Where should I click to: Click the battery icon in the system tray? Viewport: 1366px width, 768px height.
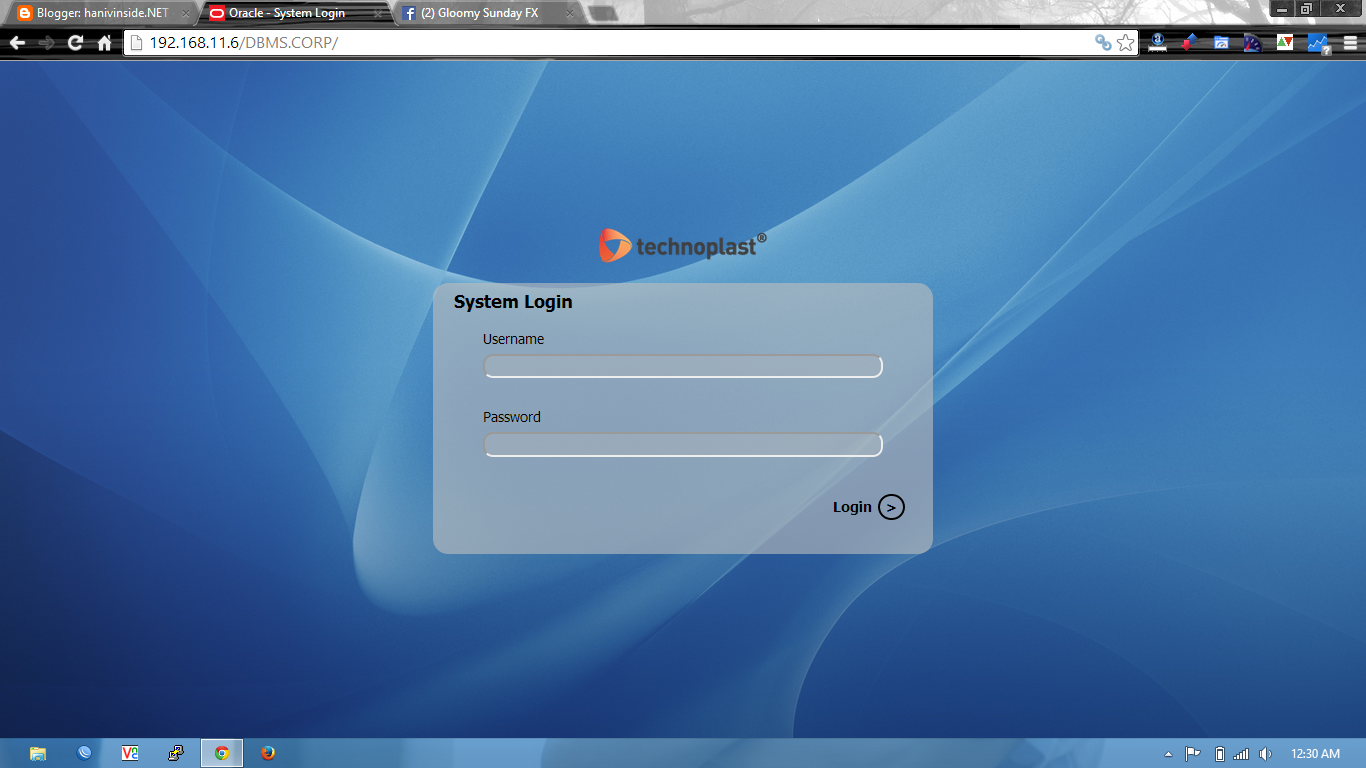pos(1220,754)
